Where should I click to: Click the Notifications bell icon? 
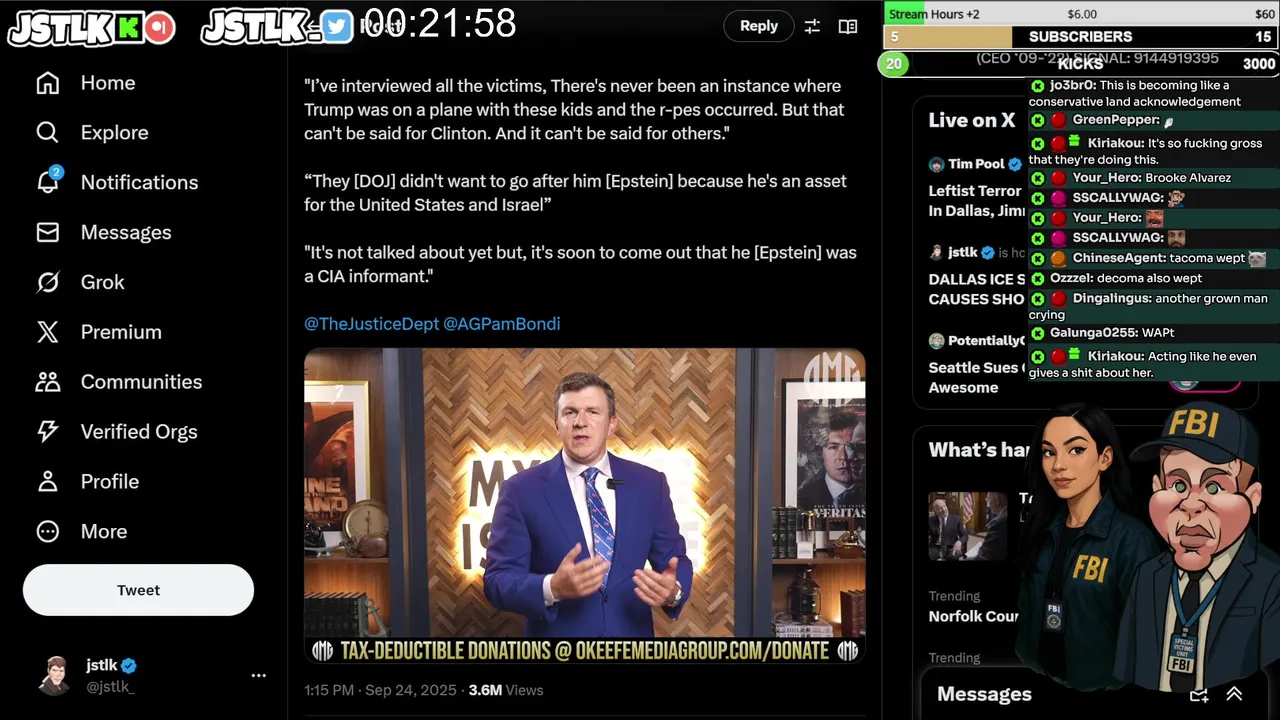click(48, 182)
